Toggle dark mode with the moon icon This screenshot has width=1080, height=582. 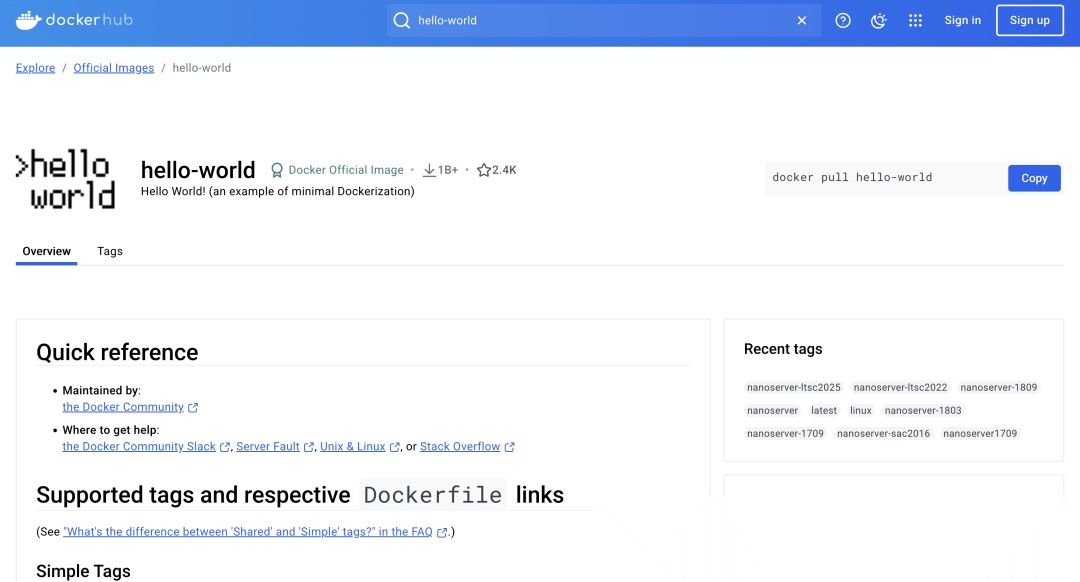878,21
